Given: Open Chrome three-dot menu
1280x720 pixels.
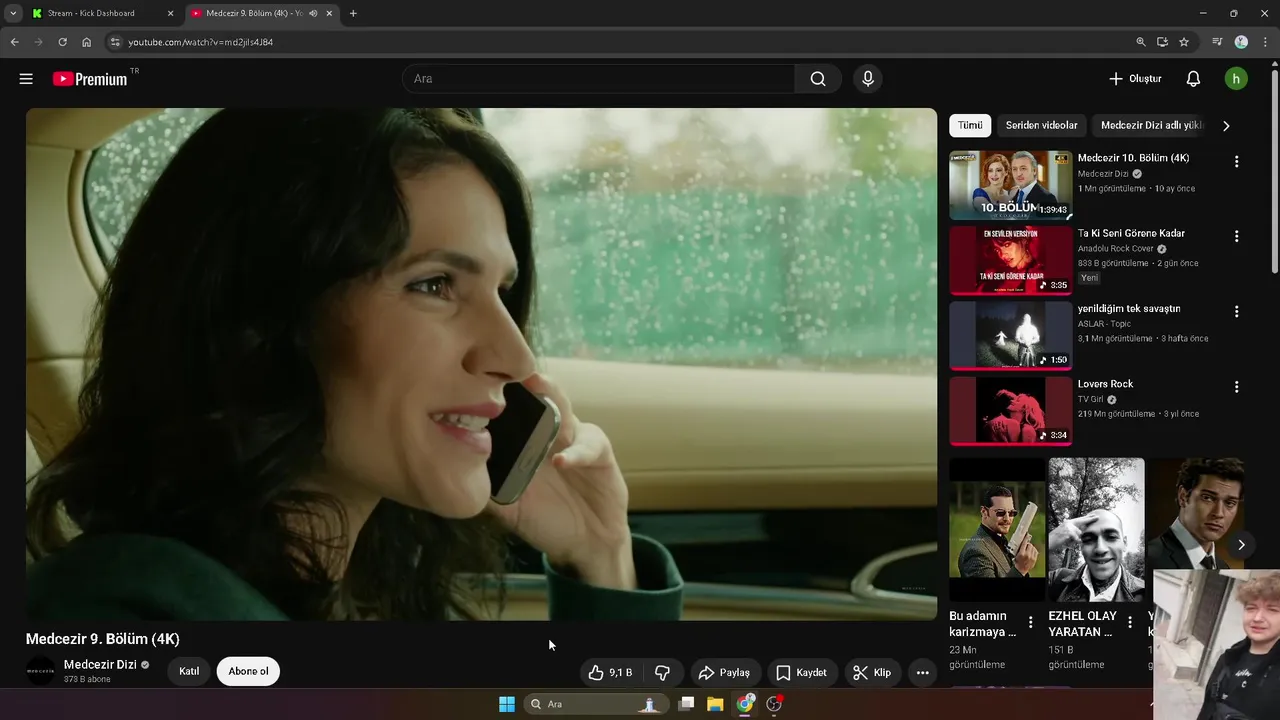Looking at the screenshot, I should (x=1265, y=42).
